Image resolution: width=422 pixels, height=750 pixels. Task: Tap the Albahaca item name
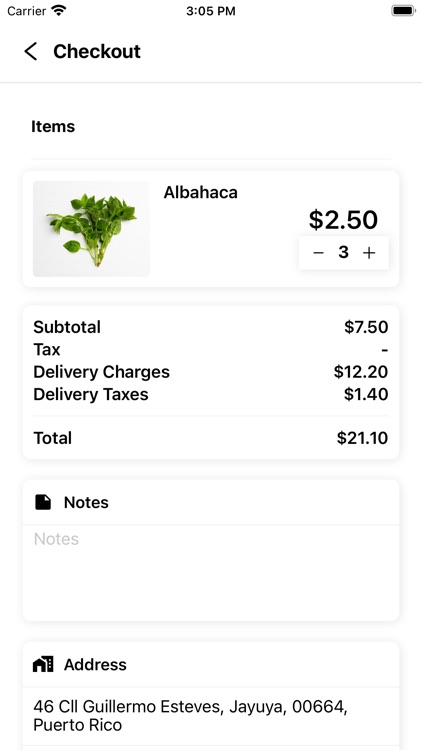click(x=200, y=192)
